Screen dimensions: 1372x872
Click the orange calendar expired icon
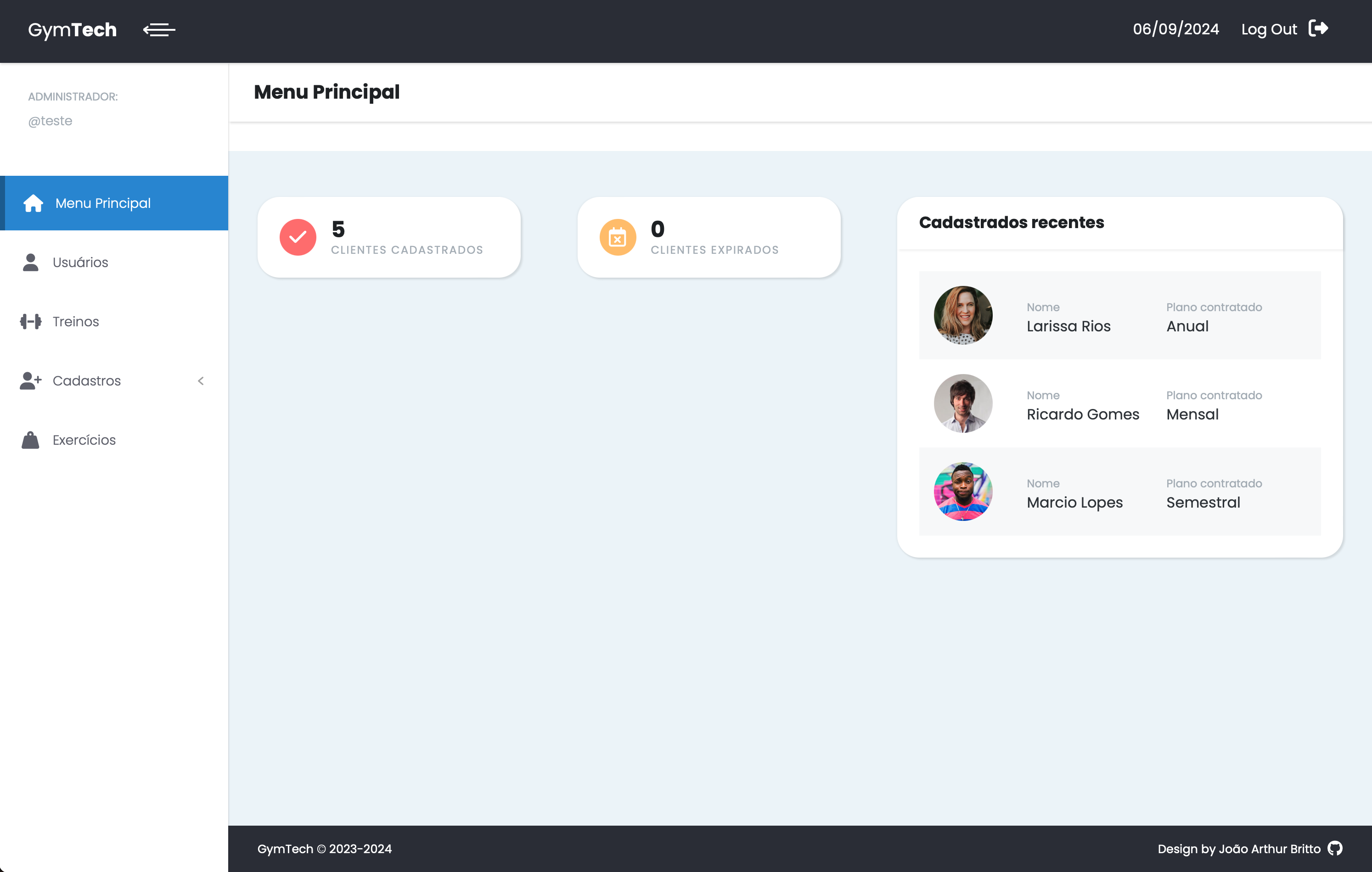[x=618, y=238]
